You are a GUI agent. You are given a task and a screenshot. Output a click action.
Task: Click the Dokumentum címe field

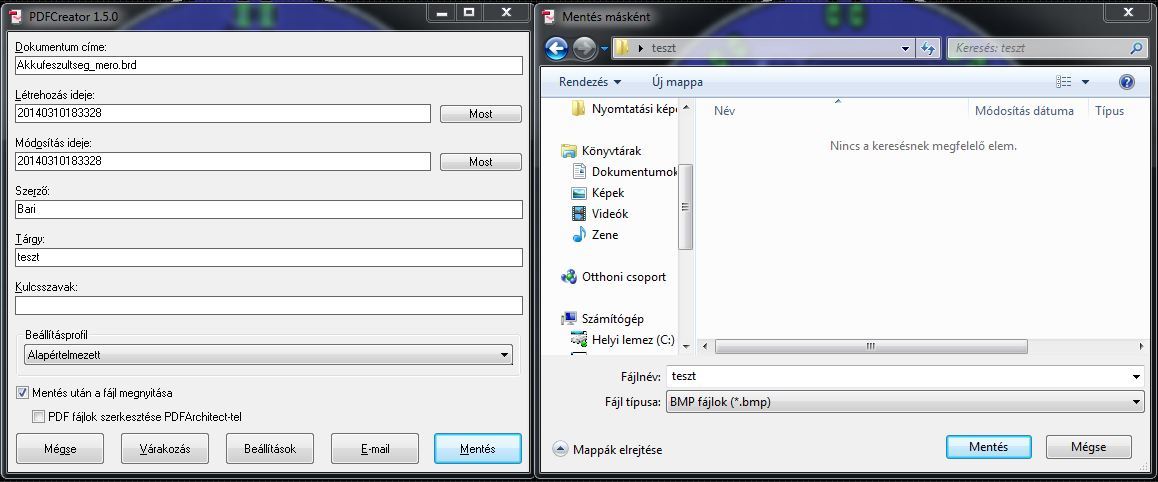click(x=269, y=65)
